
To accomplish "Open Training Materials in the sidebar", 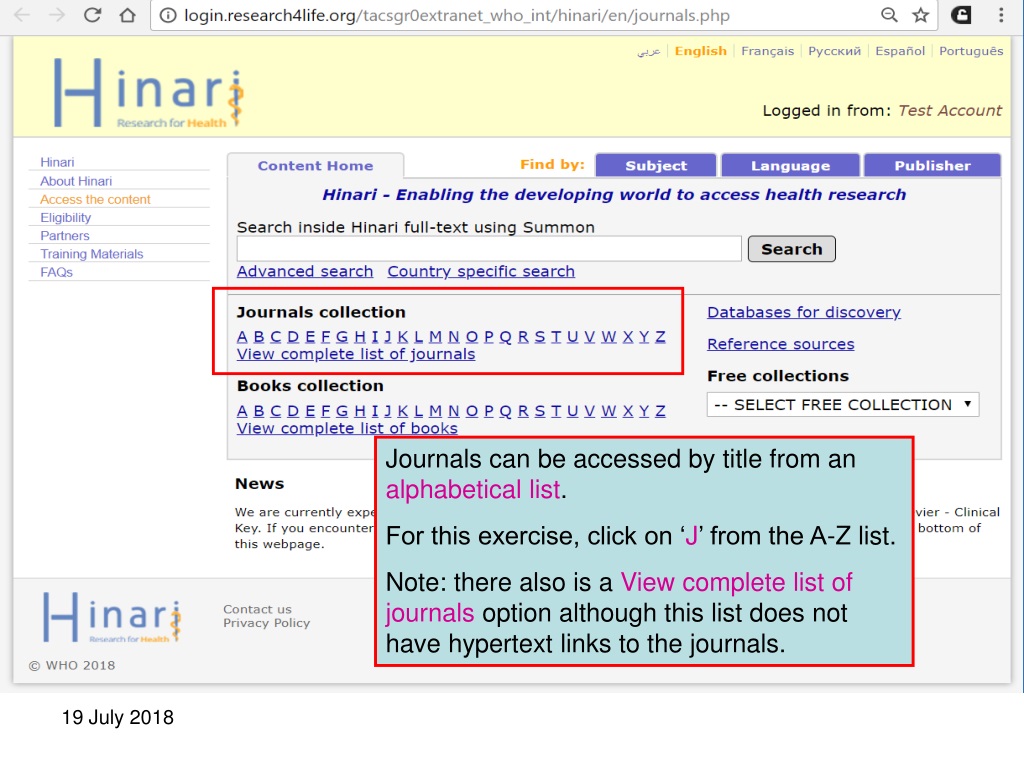I will click(x=91, y=254).
